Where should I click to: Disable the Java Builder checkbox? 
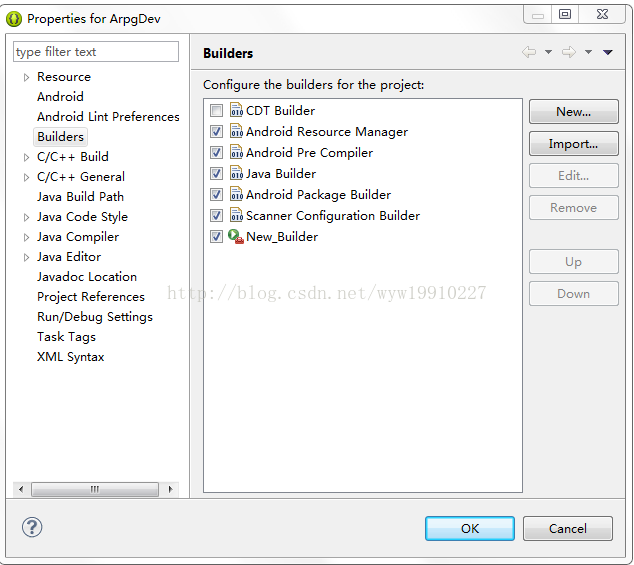[x=216, y=174]
